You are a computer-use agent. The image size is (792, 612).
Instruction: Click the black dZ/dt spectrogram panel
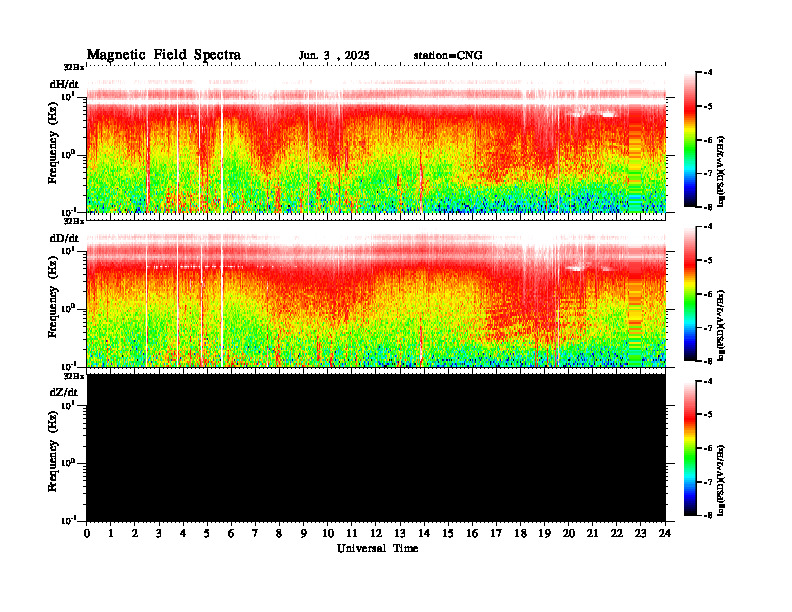click(x=376, y=447)
